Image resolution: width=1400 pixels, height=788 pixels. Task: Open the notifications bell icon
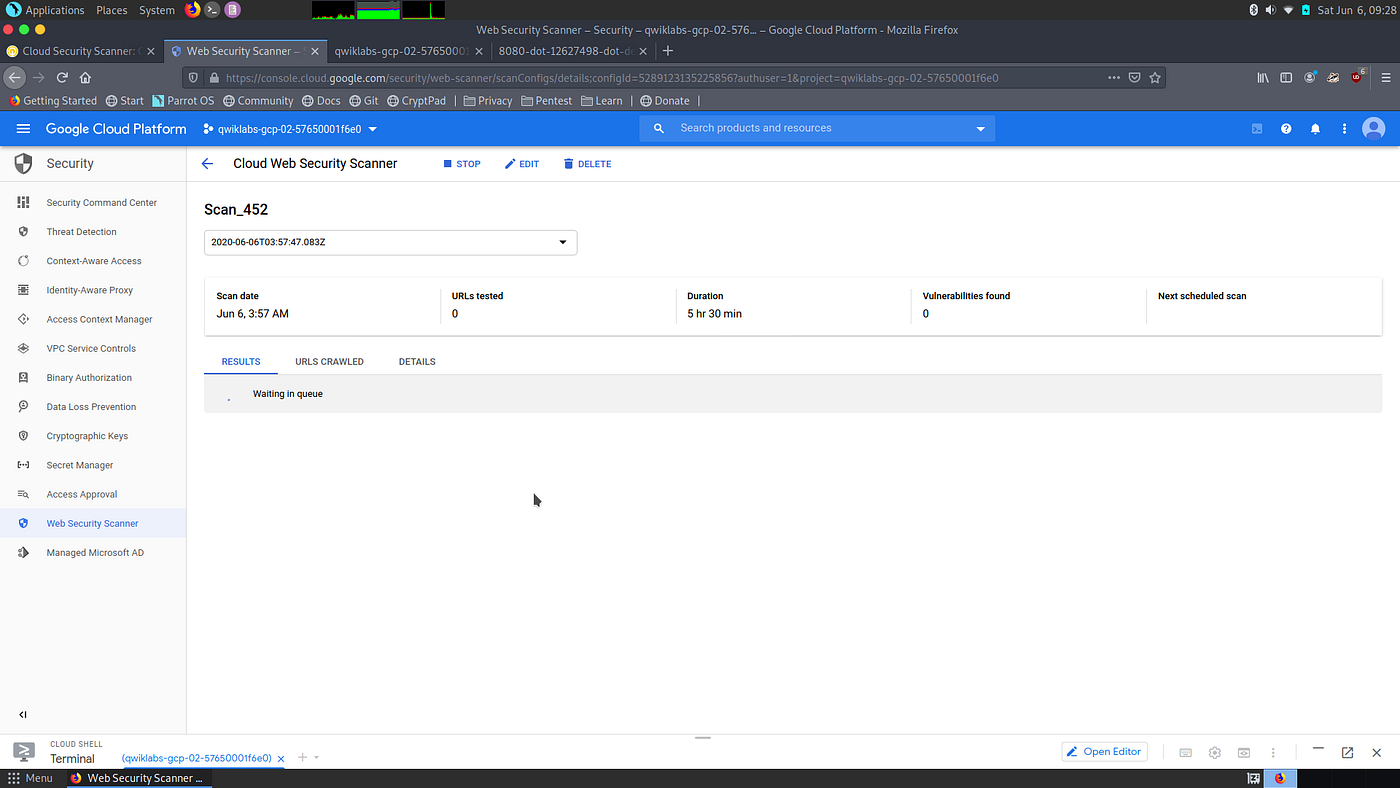(1315, 128)
